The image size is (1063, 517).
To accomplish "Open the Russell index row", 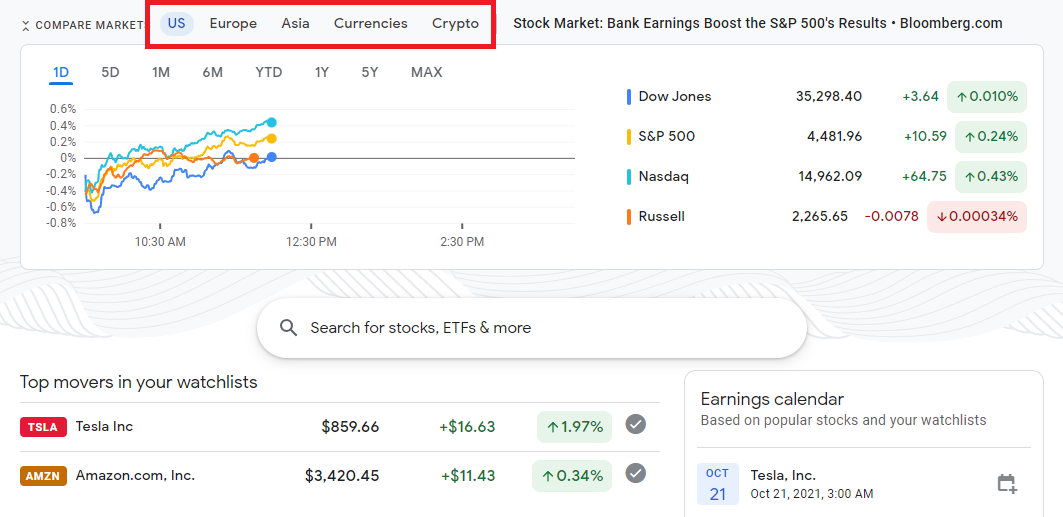I will (x=826, y=217).
